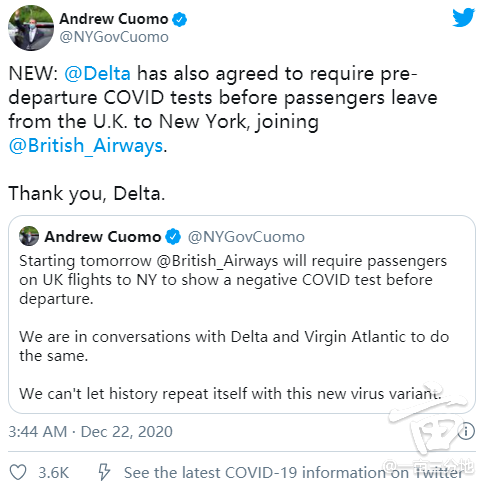Click the lightning bolt COVID icon
This screenshot has height=486, width=487.
pyautogui.click(x=104, y=472)
